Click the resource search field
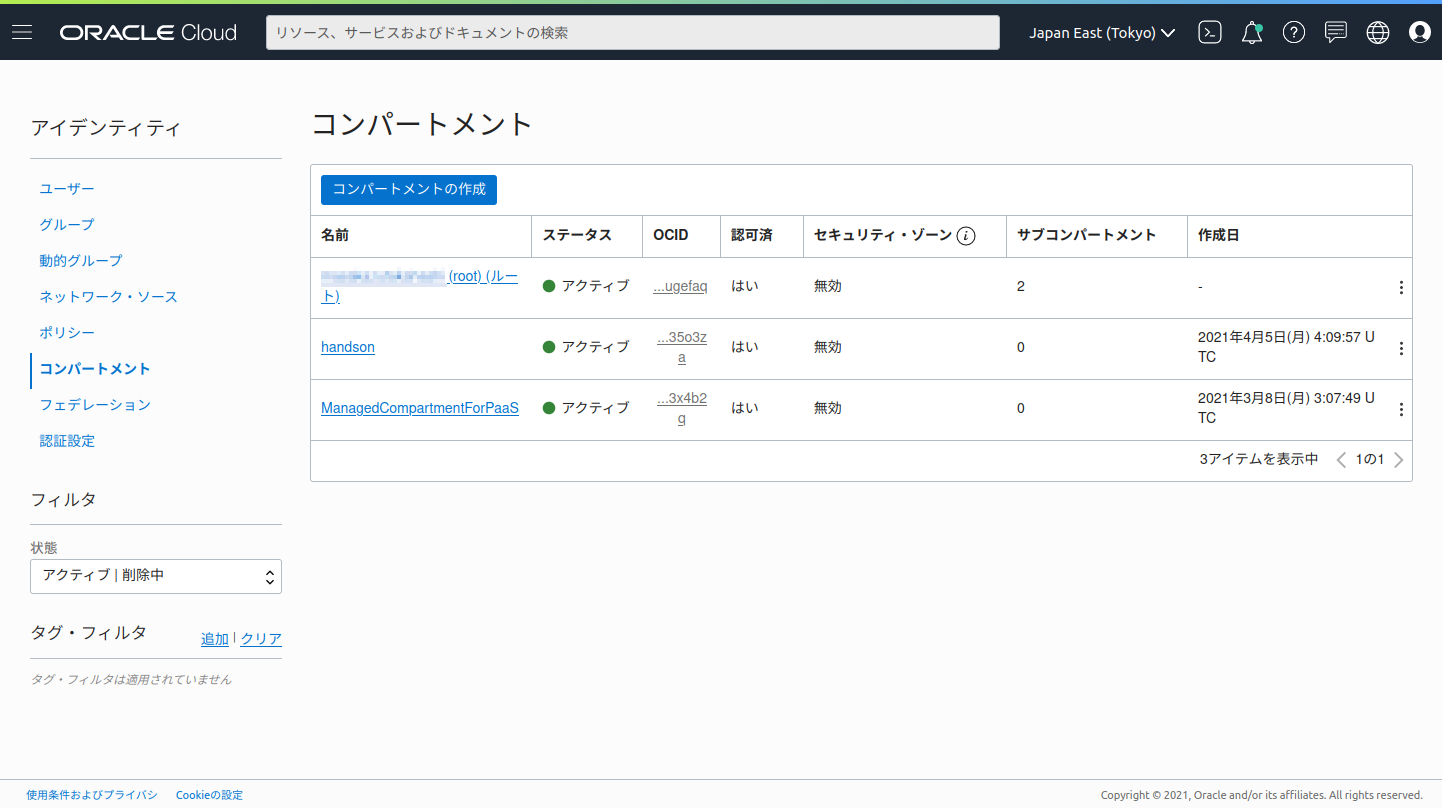 (633, 32)
